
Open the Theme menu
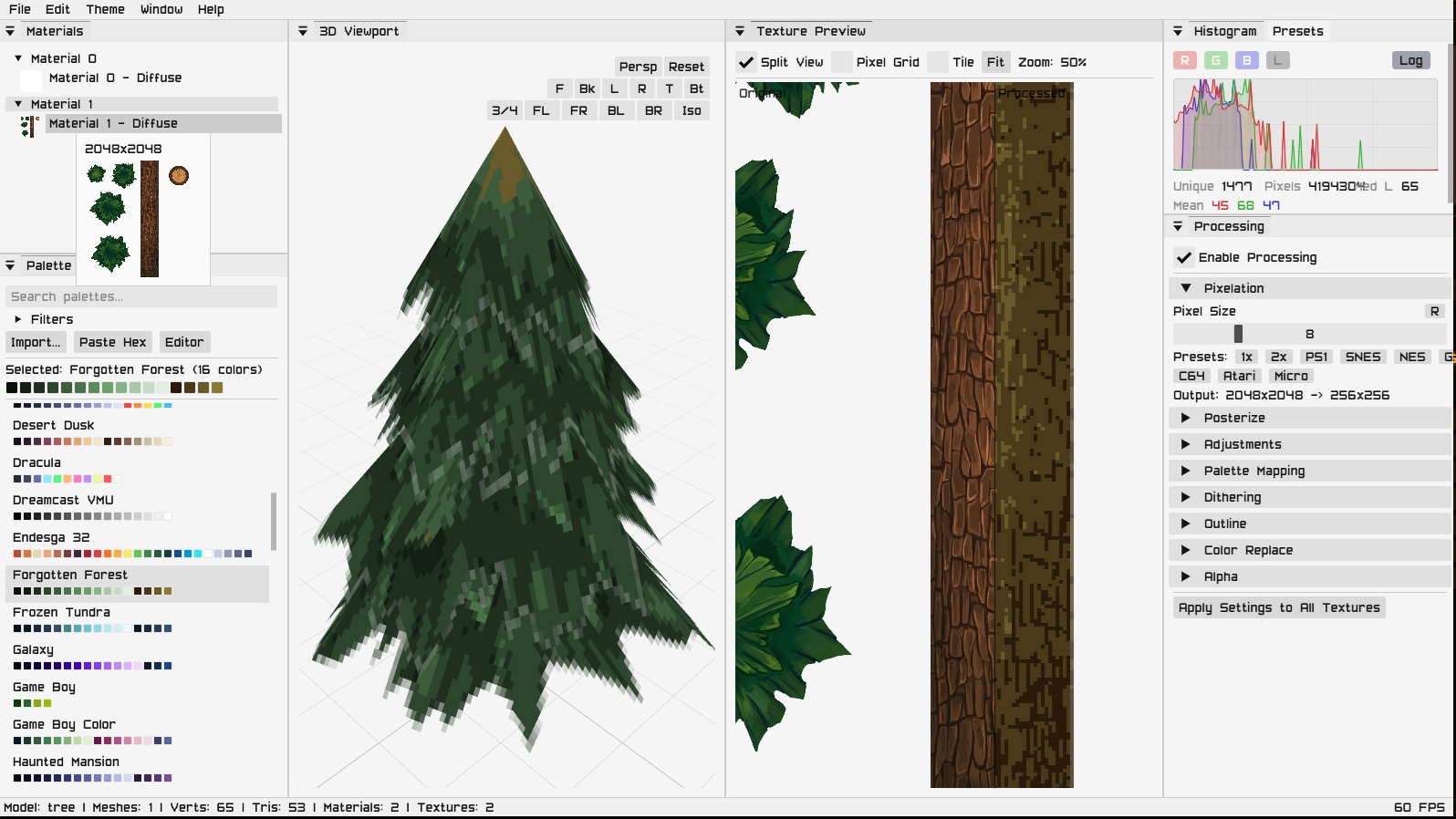[105, 9]
